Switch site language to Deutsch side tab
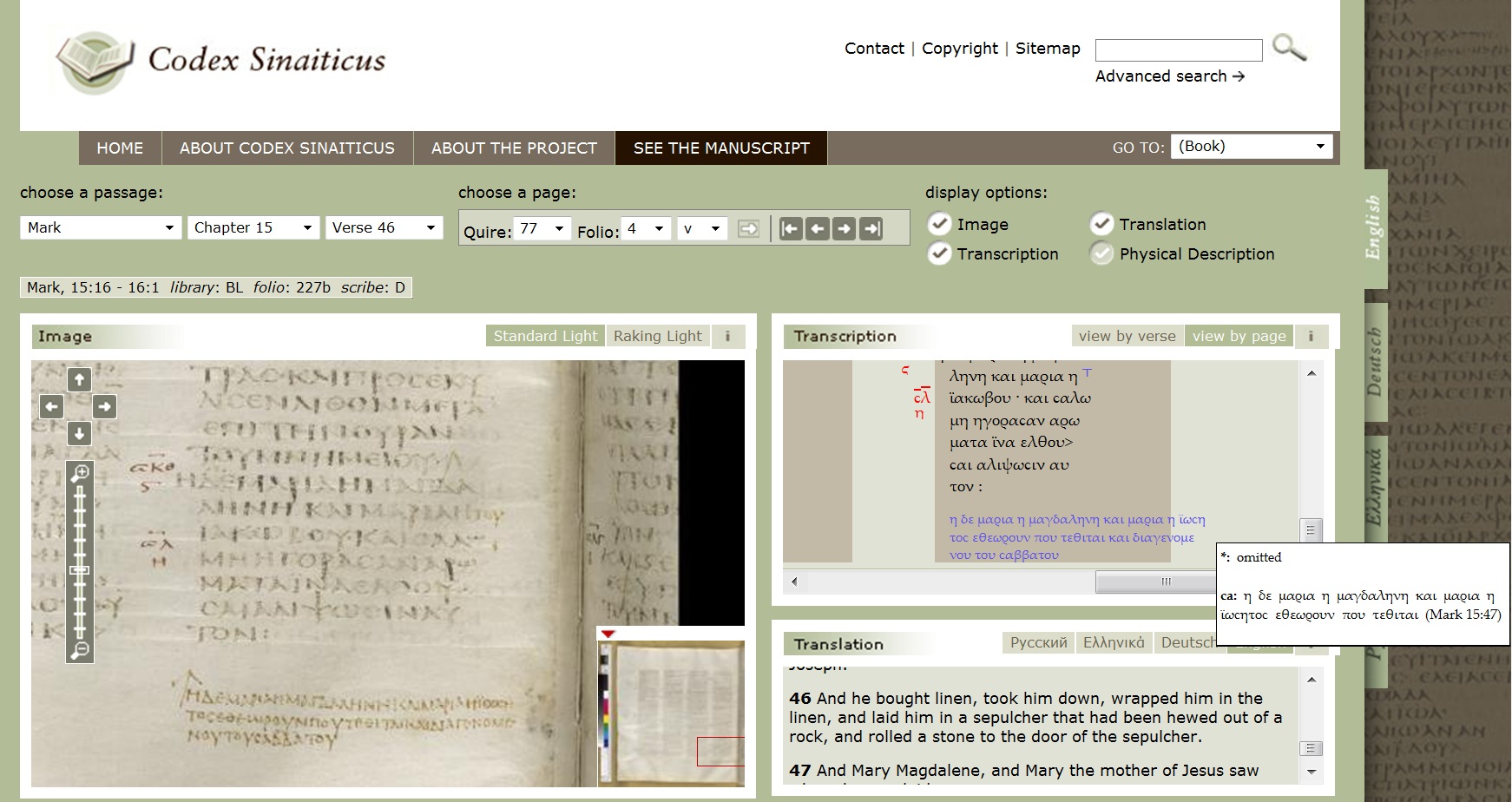The image size is (1512, 802). [1374, 361]
